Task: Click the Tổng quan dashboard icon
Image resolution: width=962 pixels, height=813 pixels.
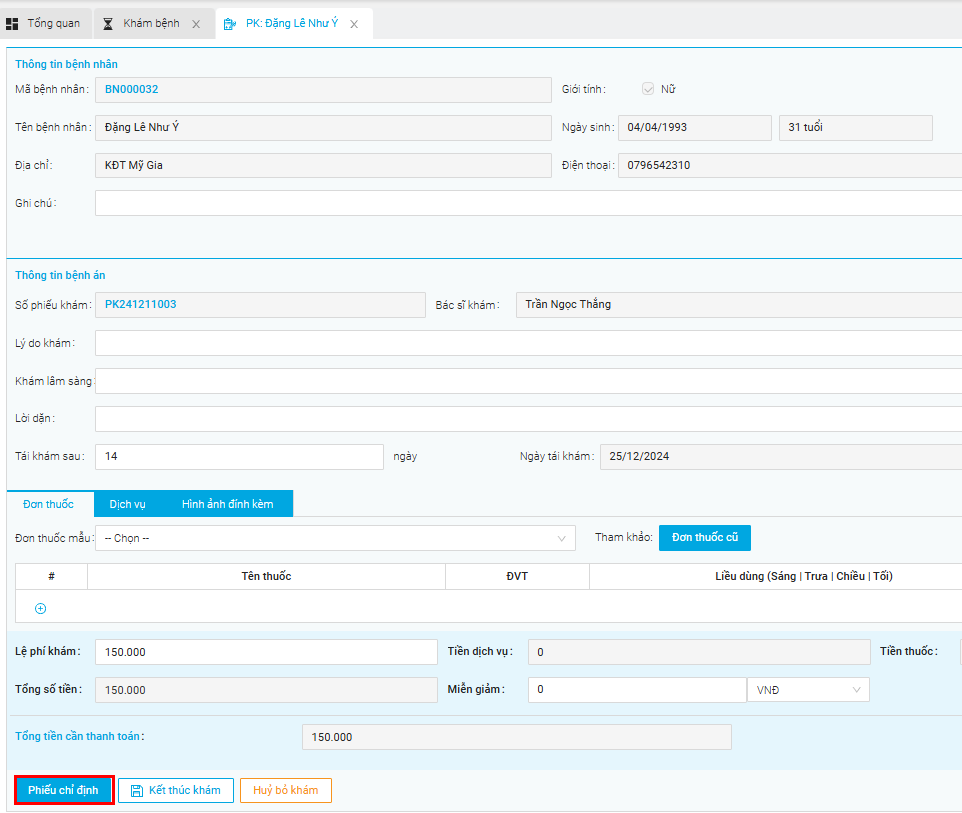Action: tap(12, 24)
